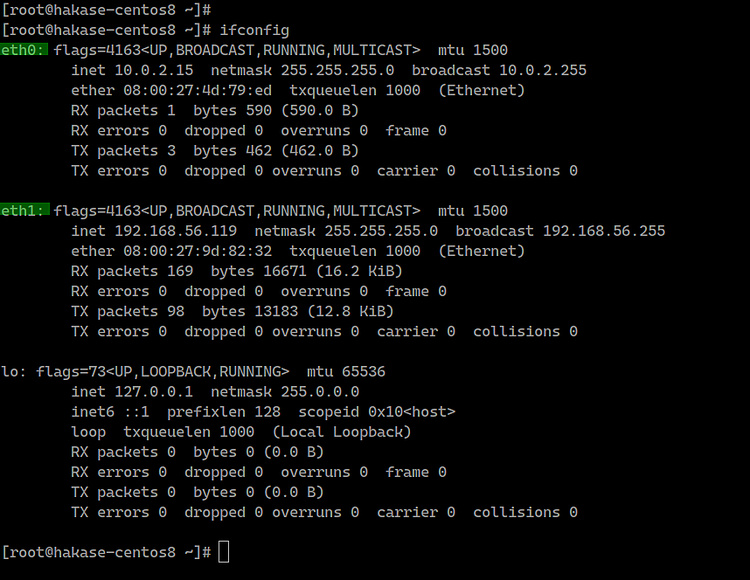
Task: Click the lo loopback interface label
Action: point(14,371)
